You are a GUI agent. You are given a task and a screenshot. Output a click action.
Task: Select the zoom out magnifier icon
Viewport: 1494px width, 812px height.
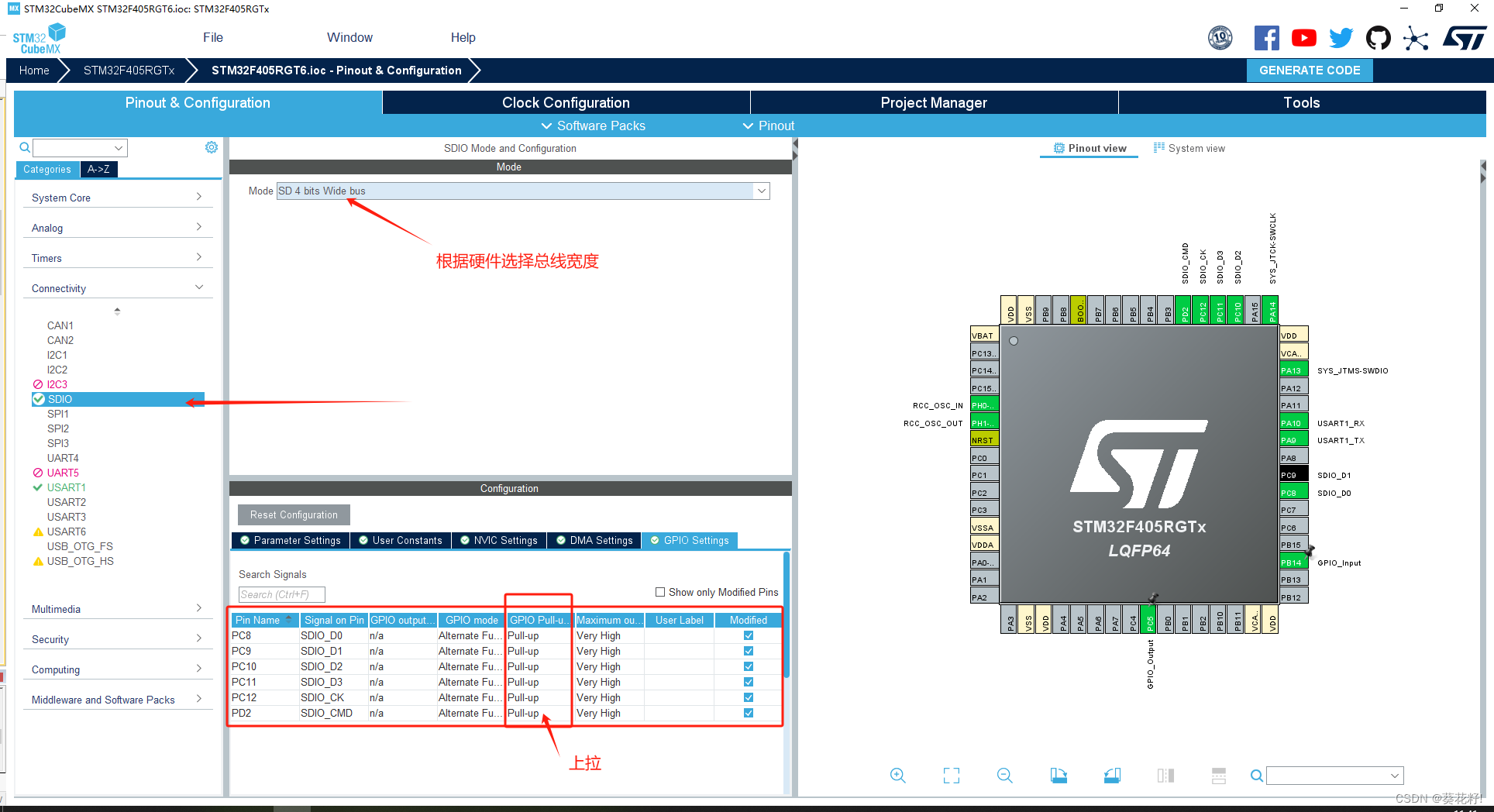(1004, 775)
